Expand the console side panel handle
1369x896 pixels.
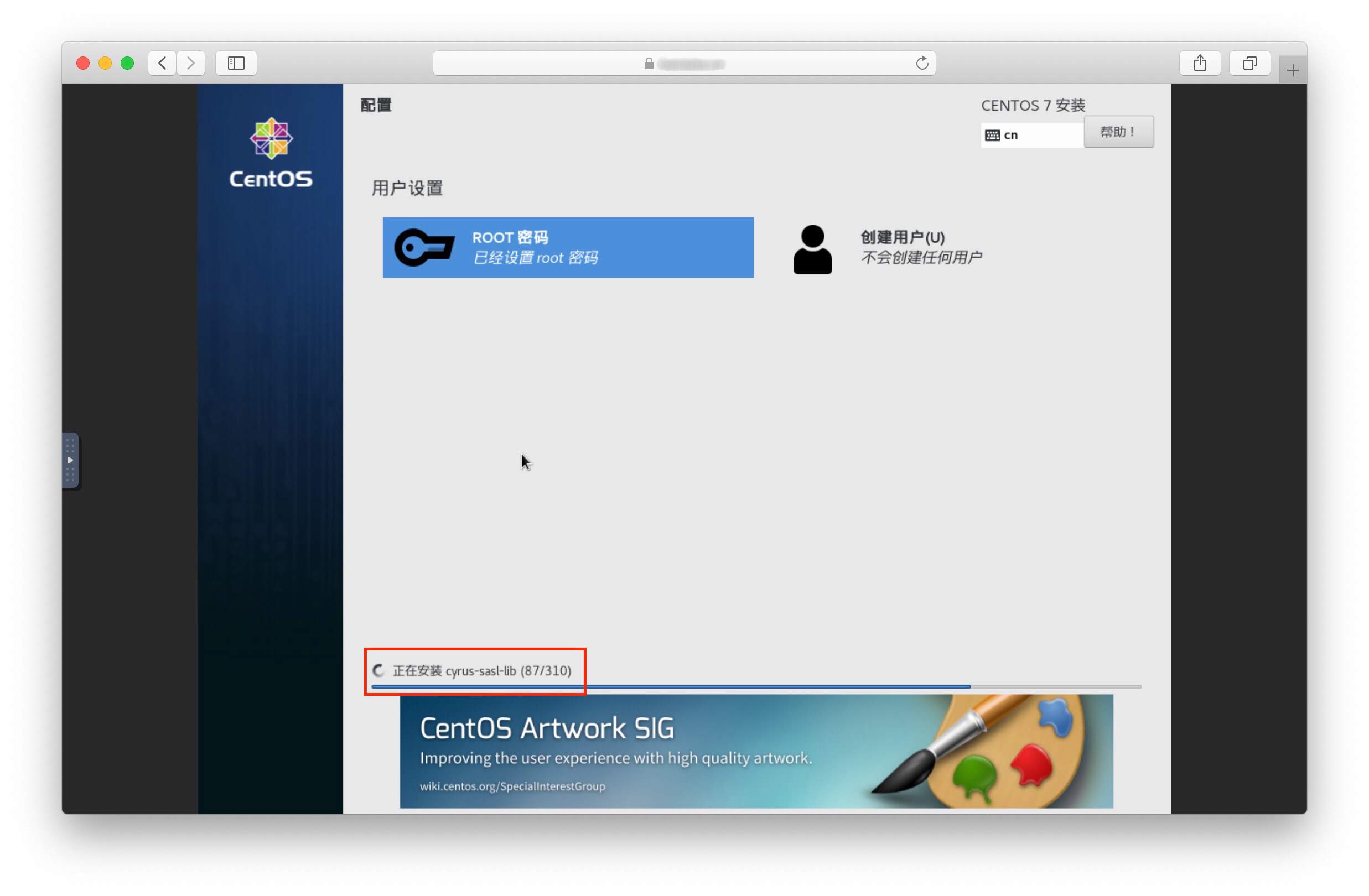tap(70, 460)
